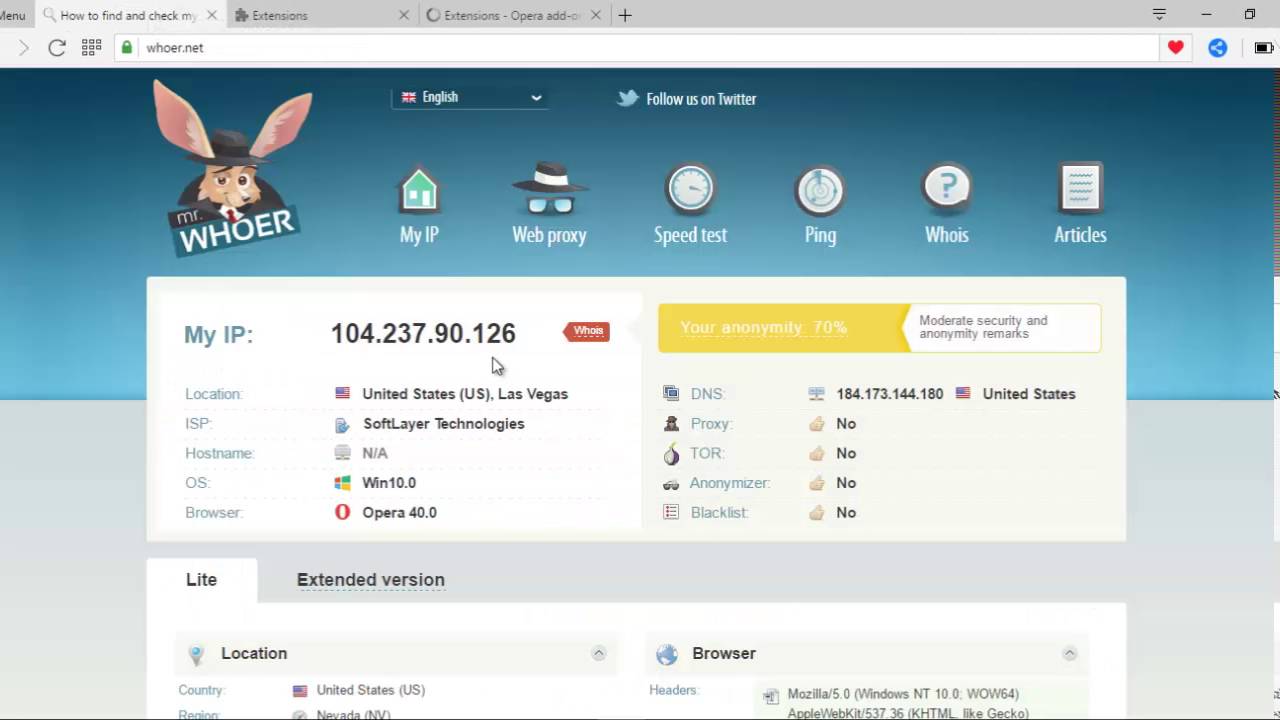Click the green padlock security icon

[x=126, y=47]
